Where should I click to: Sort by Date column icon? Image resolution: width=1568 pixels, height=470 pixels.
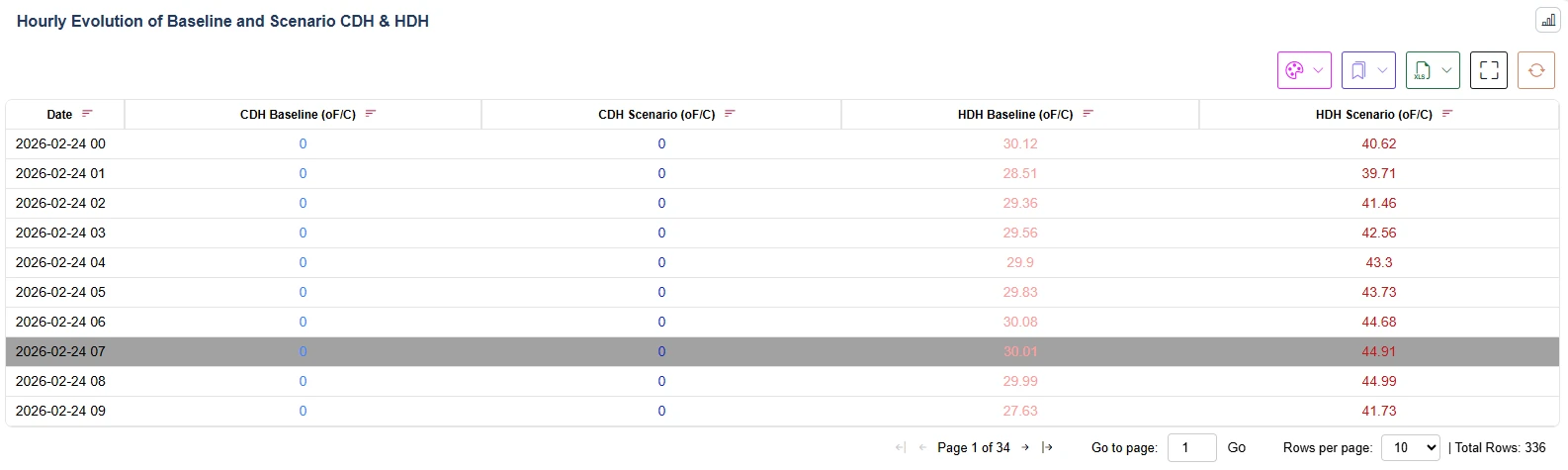click(87, 114)
